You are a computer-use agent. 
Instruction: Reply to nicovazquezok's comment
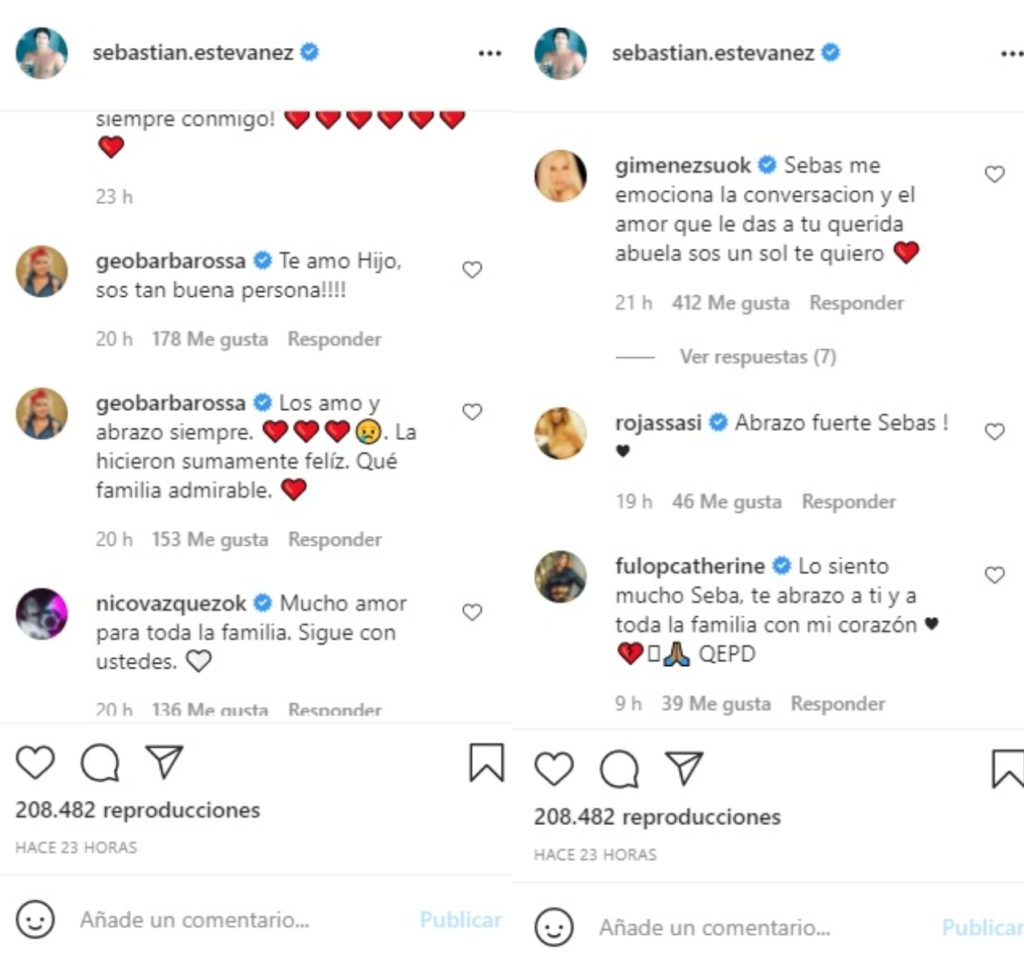click(x=334, y=710)
